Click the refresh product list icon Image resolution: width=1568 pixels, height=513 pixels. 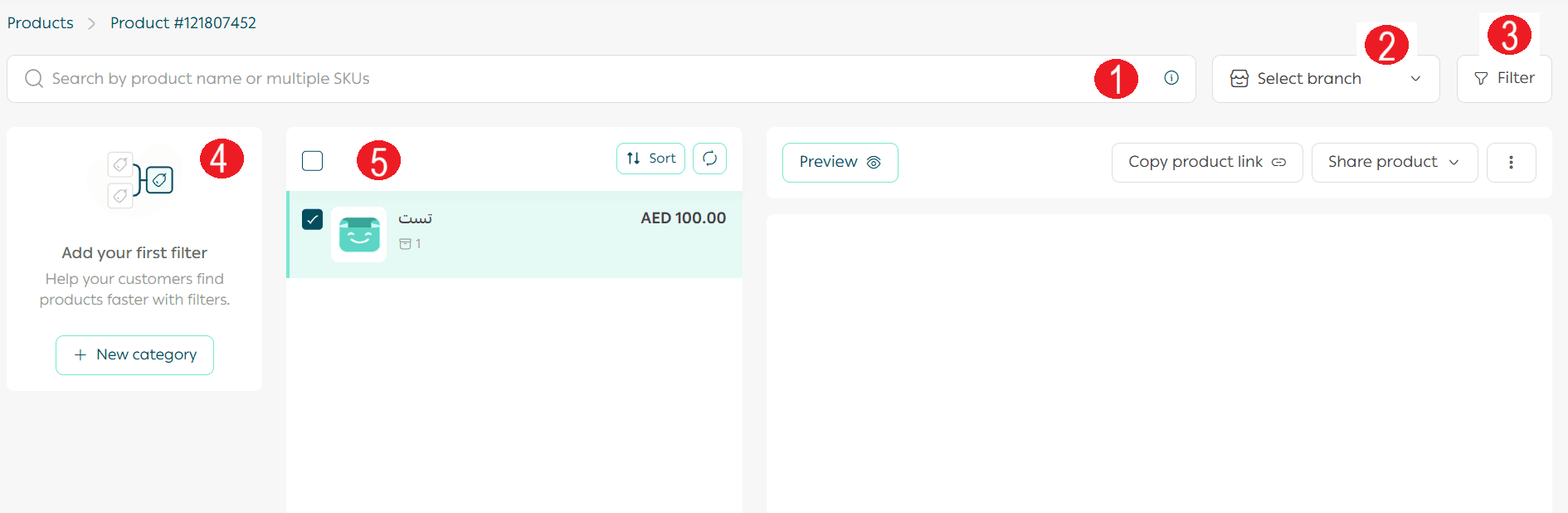point(709,159)
